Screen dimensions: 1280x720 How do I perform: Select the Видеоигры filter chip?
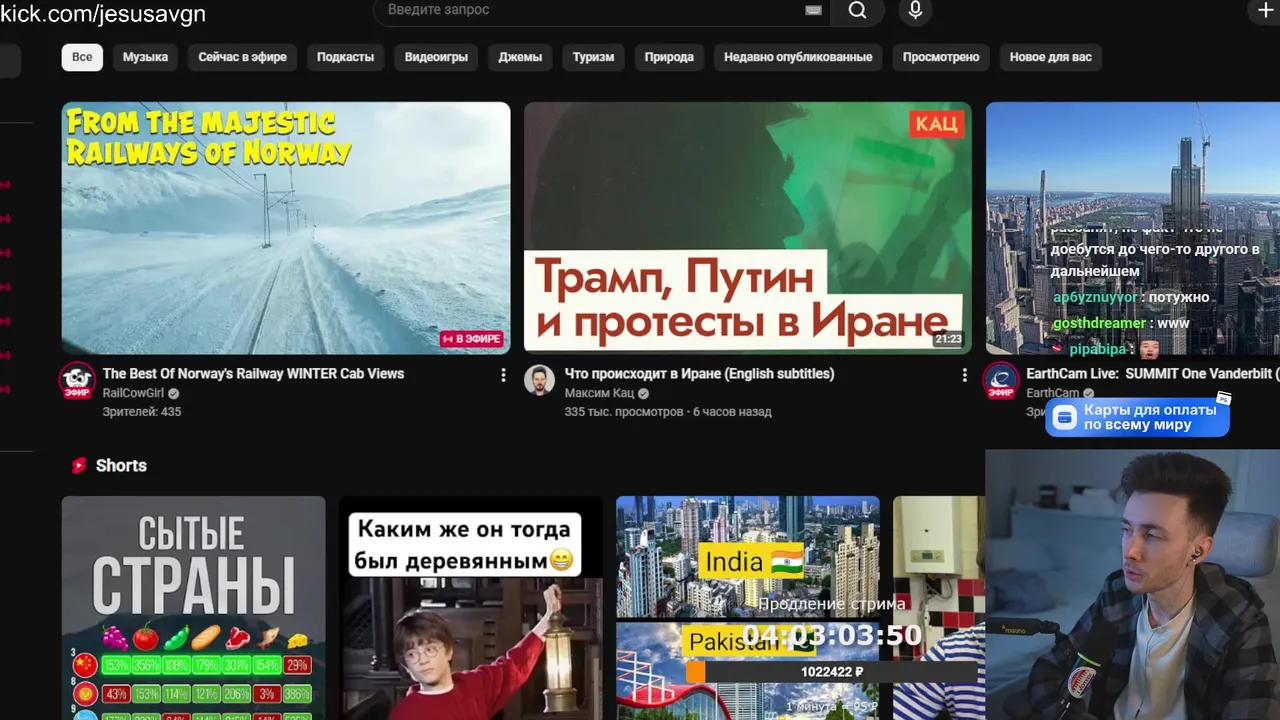tap(436, 57)
